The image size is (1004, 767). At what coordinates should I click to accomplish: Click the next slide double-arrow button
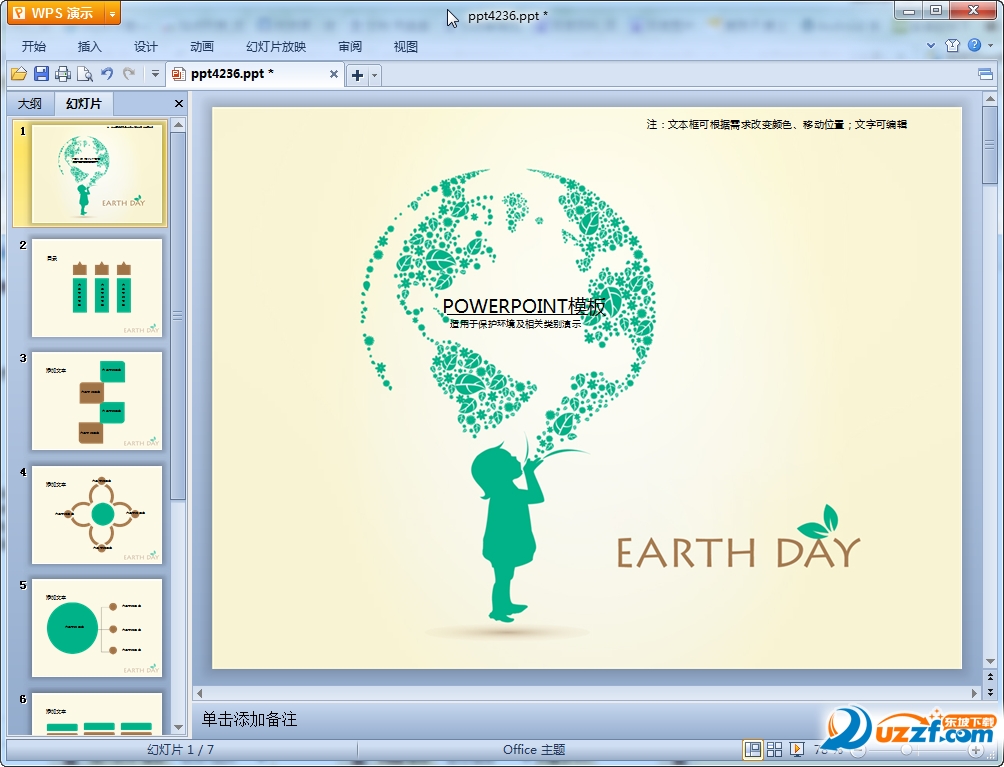[990, 691]
